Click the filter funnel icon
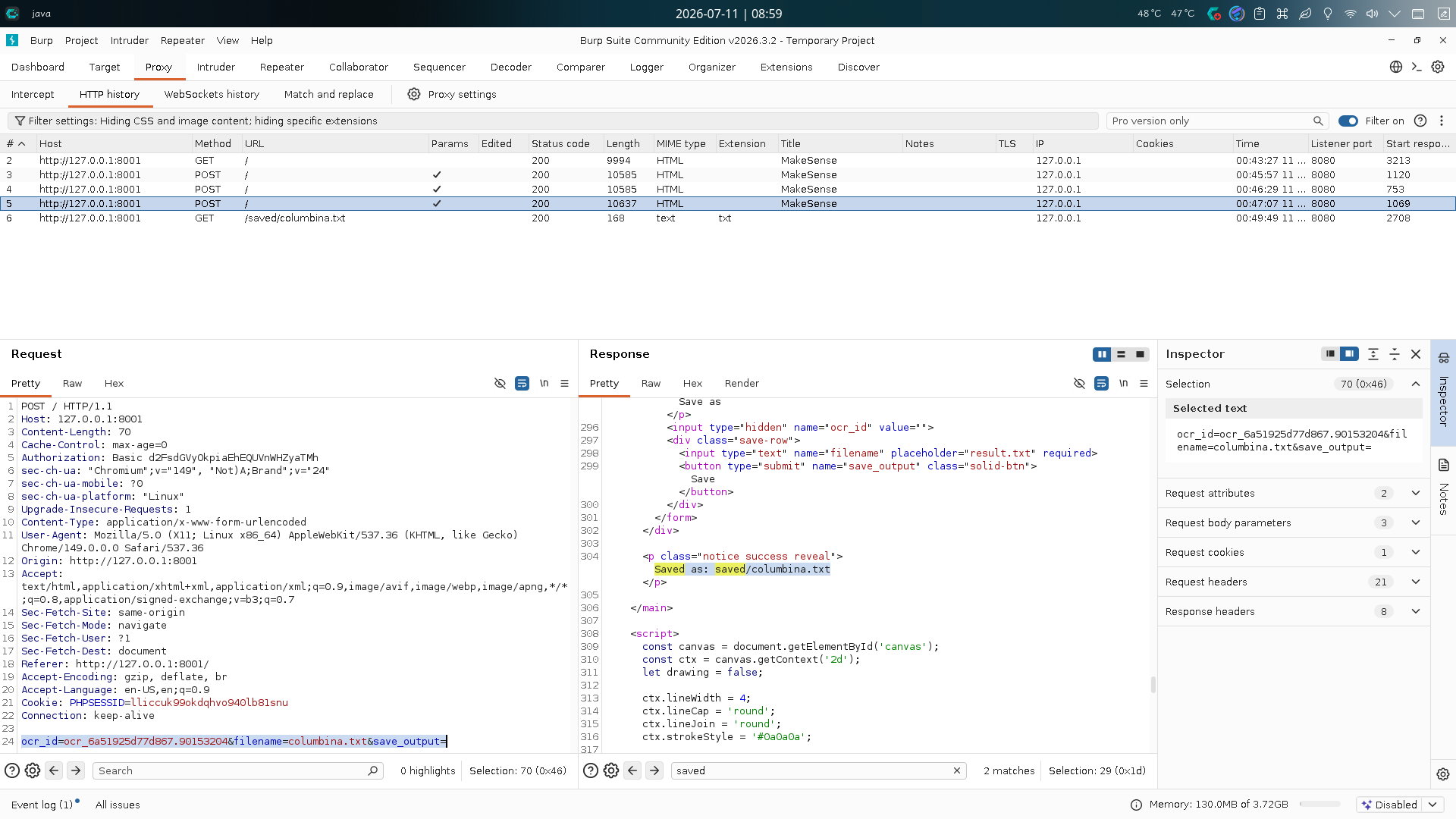The height and width of the screenshot is (819, 1456). pos(20,121)
